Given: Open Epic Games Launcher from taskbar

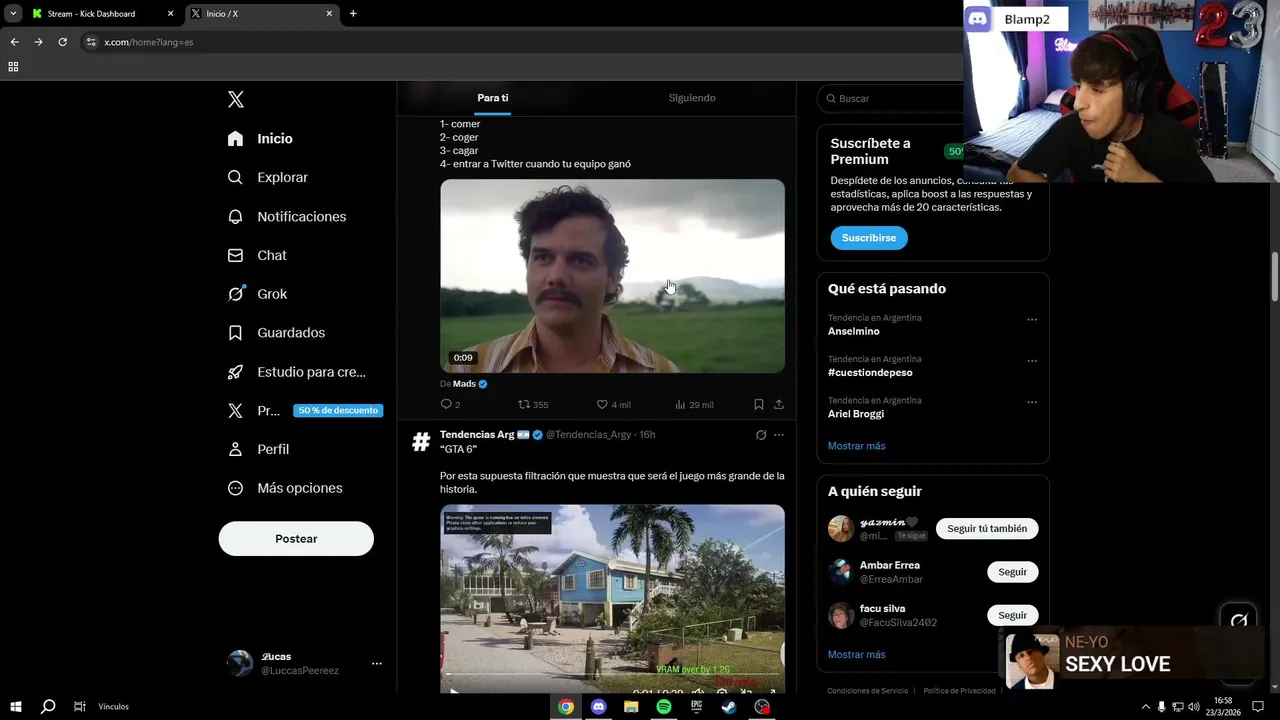Looking at the screenshot, I should (697, 706).
